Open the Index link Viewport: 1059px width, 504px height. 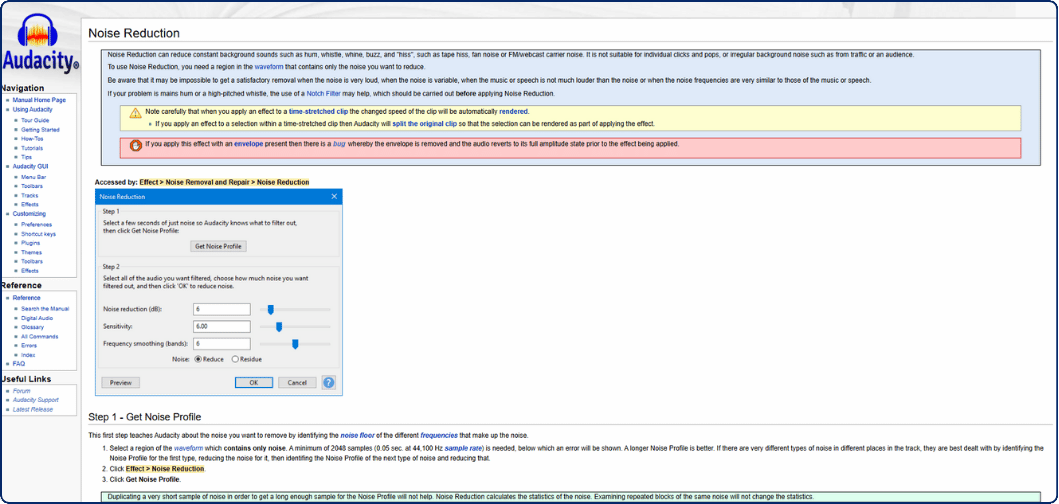coord(28,355)
